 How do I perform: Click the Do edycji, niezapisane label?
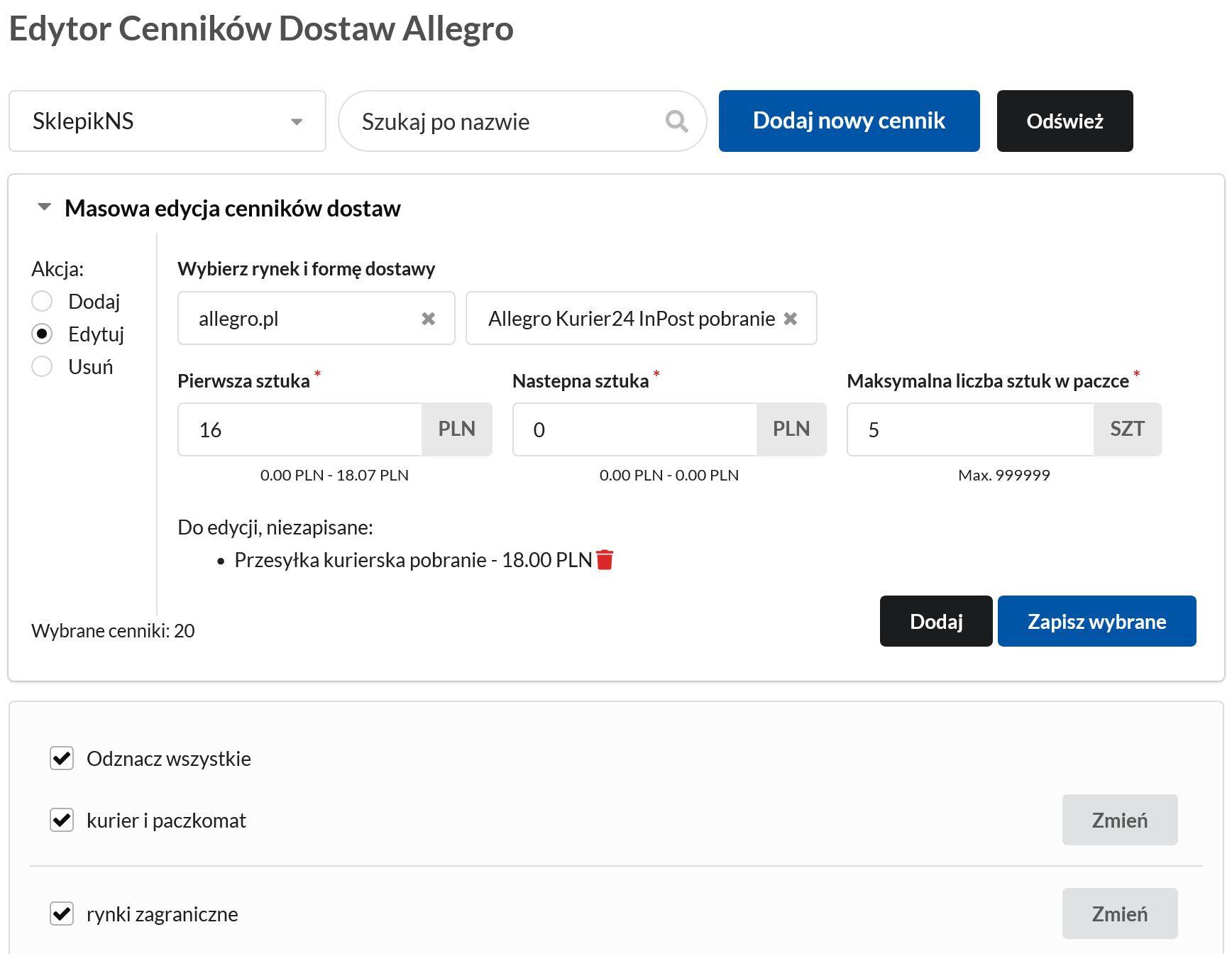pos(275,527)
